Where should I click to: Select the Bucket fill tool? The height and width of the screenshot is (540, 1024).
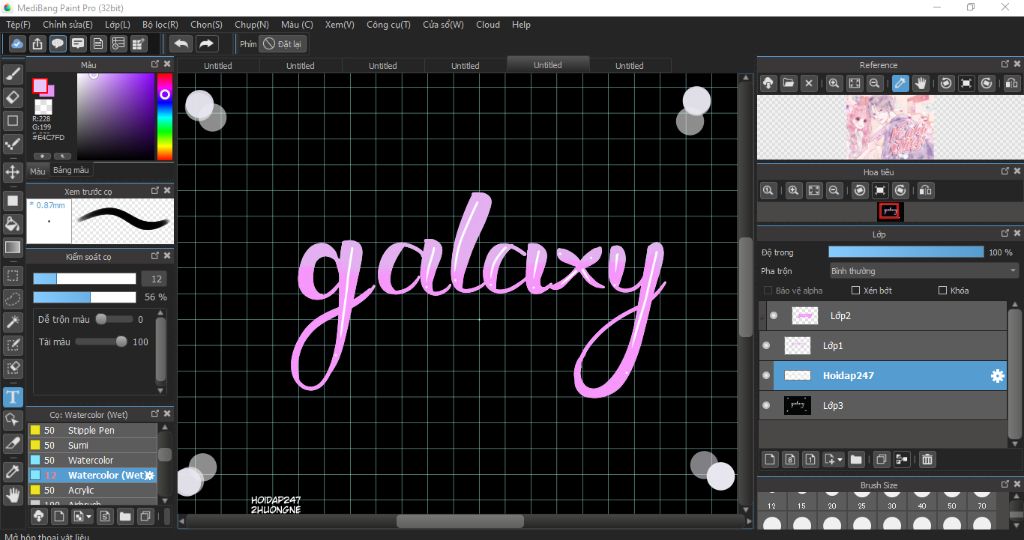[x=12, y=224]
